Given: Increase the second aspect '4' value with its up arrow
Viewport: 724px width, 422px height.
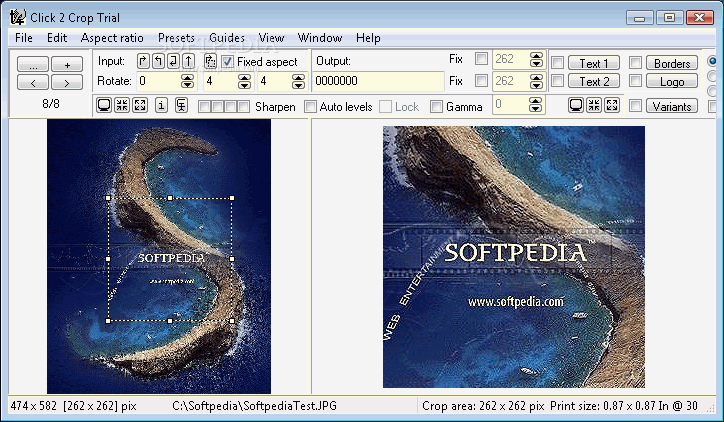Looking at the screenshot, I should click(298, 77).
